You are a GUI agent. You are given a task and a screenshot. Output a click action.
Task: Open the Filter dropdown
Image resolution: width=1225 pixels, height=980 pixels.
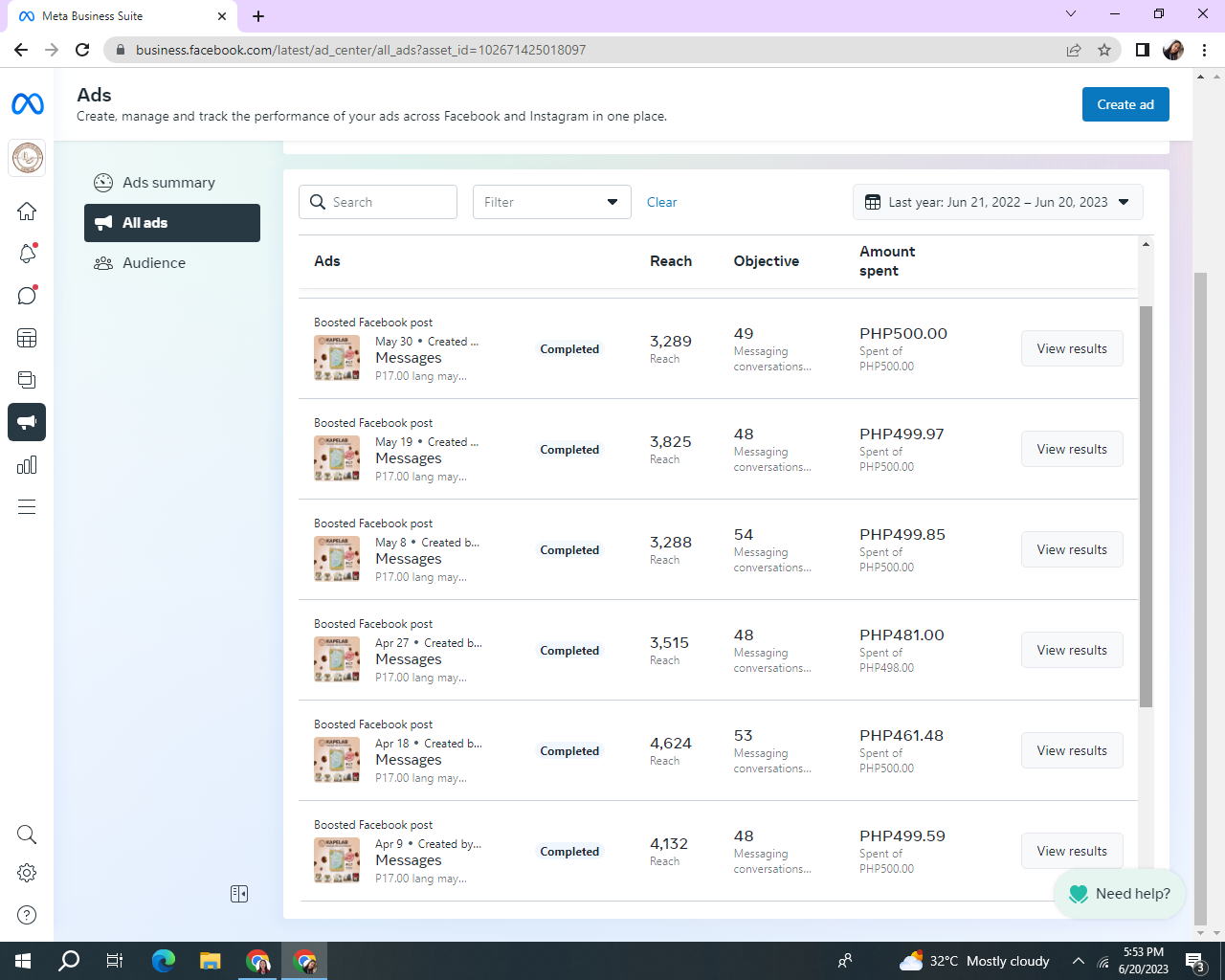(552, 202)
